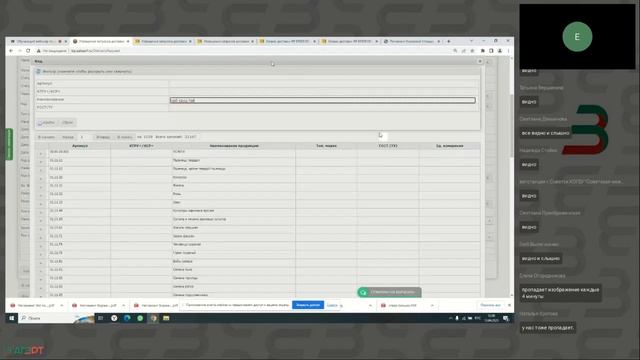Screen dimensions: 640x360
Task: Collapse the Фильтр section header icon
Action: 38,71
